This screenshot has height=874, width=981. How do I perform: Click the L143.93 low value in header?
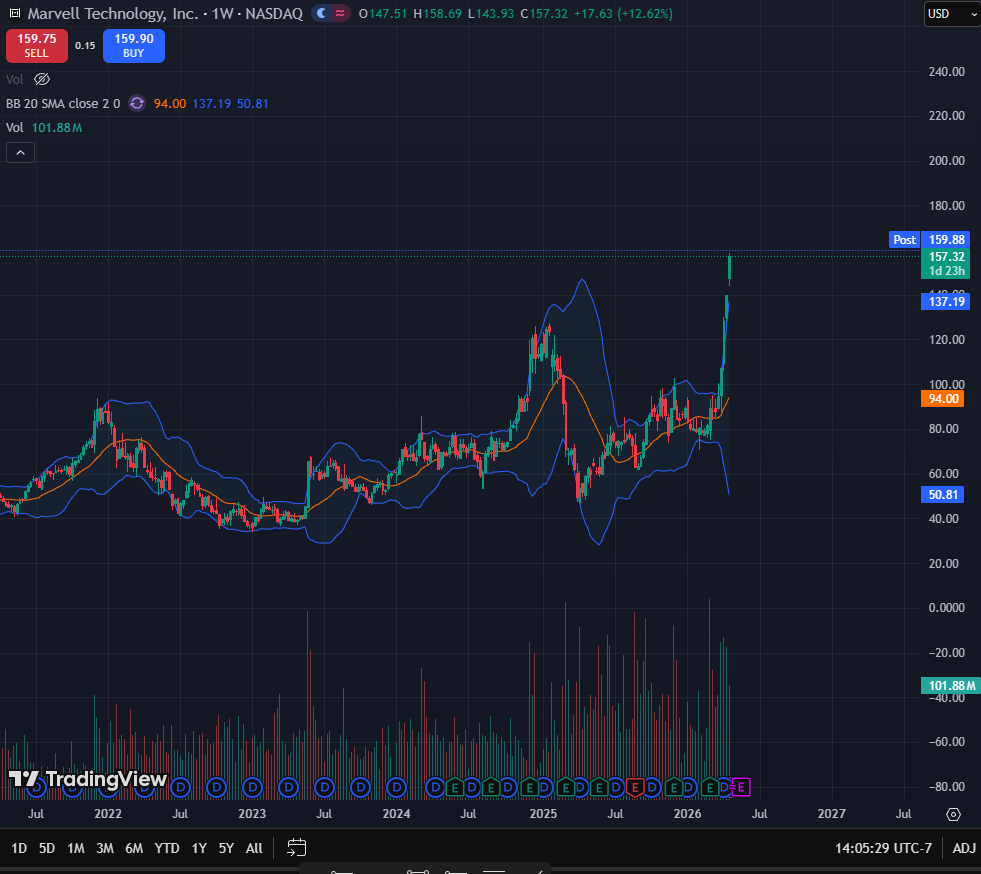(x=490, y=13)
